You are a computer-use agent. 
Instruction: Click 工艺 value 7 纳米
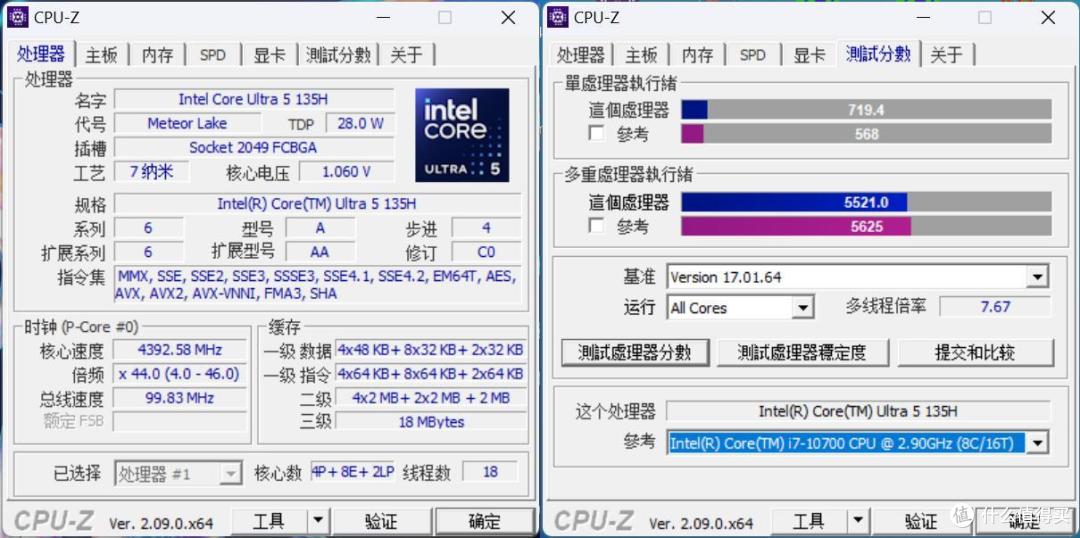click(152, 172)
